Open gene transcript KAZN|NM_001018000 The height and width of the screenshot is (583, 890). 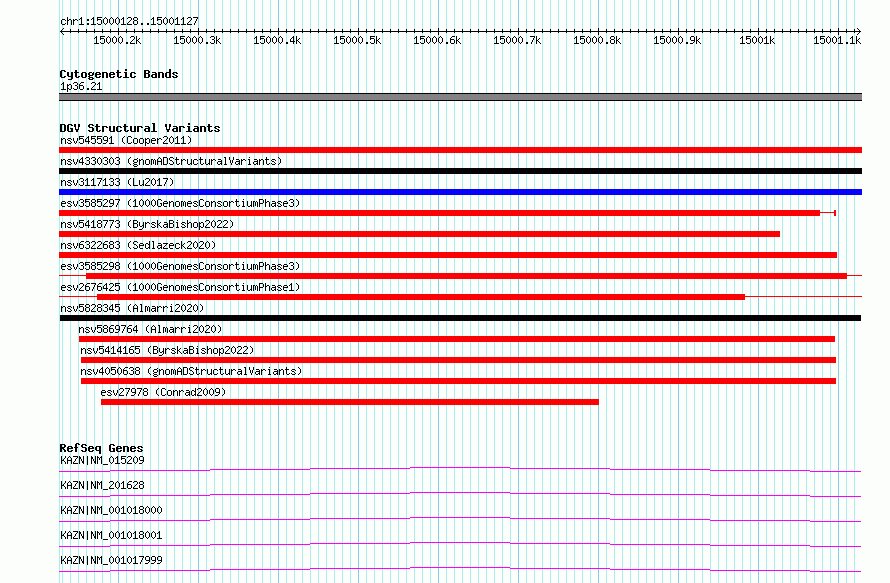click(x=111, y=510)
